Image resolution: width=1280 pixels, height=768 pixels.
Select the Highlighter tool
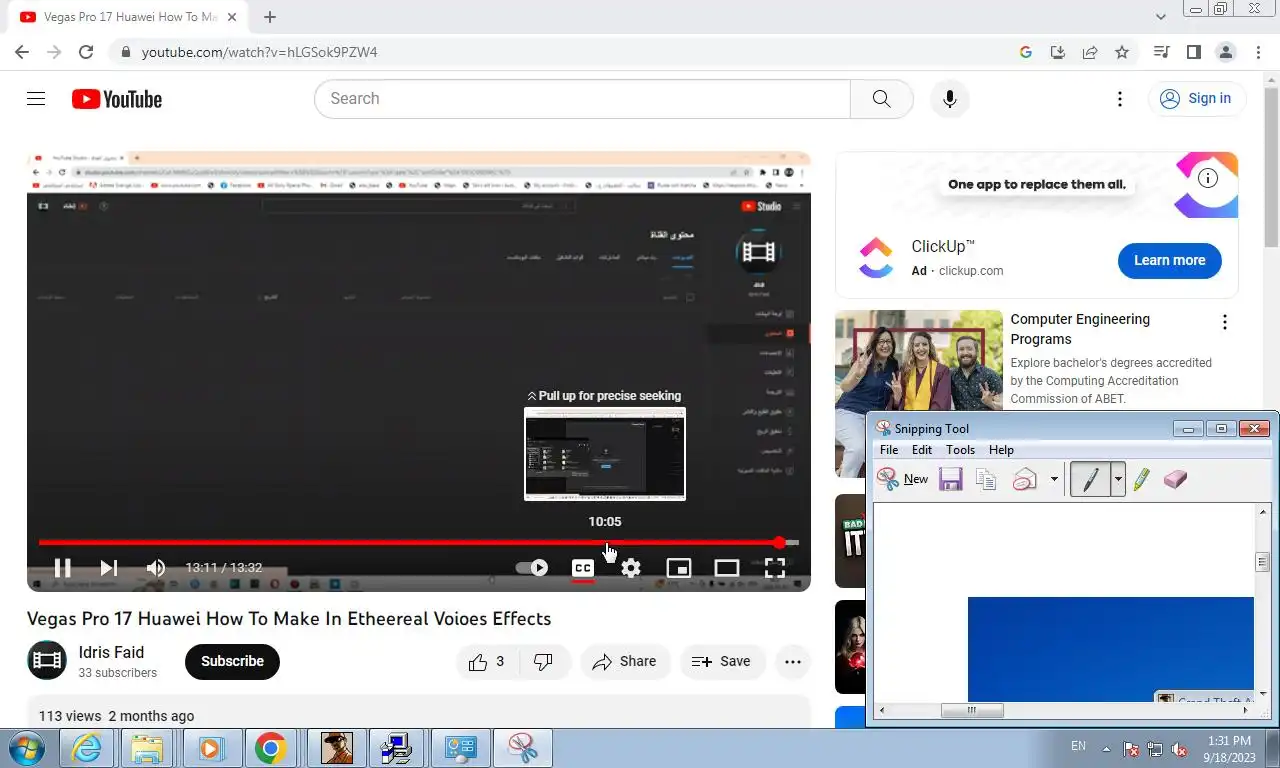pyautogui.click(x=1142, y=479)
